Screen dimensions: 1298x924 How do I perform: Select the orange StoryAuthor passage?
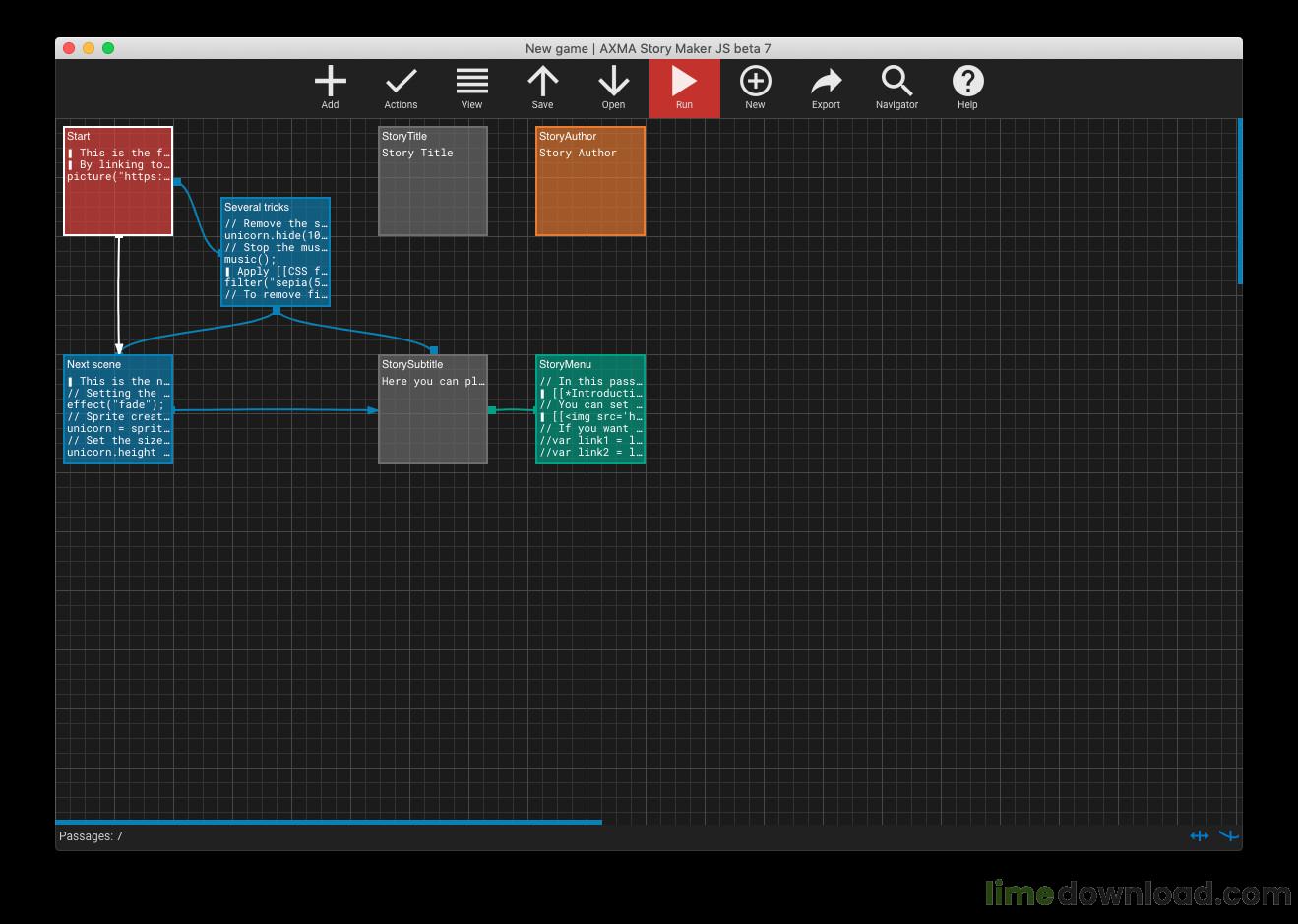(590, 181)
